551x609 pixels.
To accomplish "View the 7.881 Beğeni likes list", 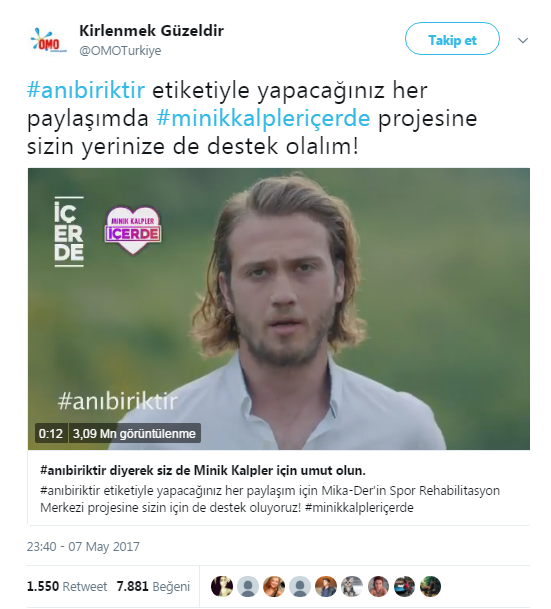I will (x=153, y=586).
